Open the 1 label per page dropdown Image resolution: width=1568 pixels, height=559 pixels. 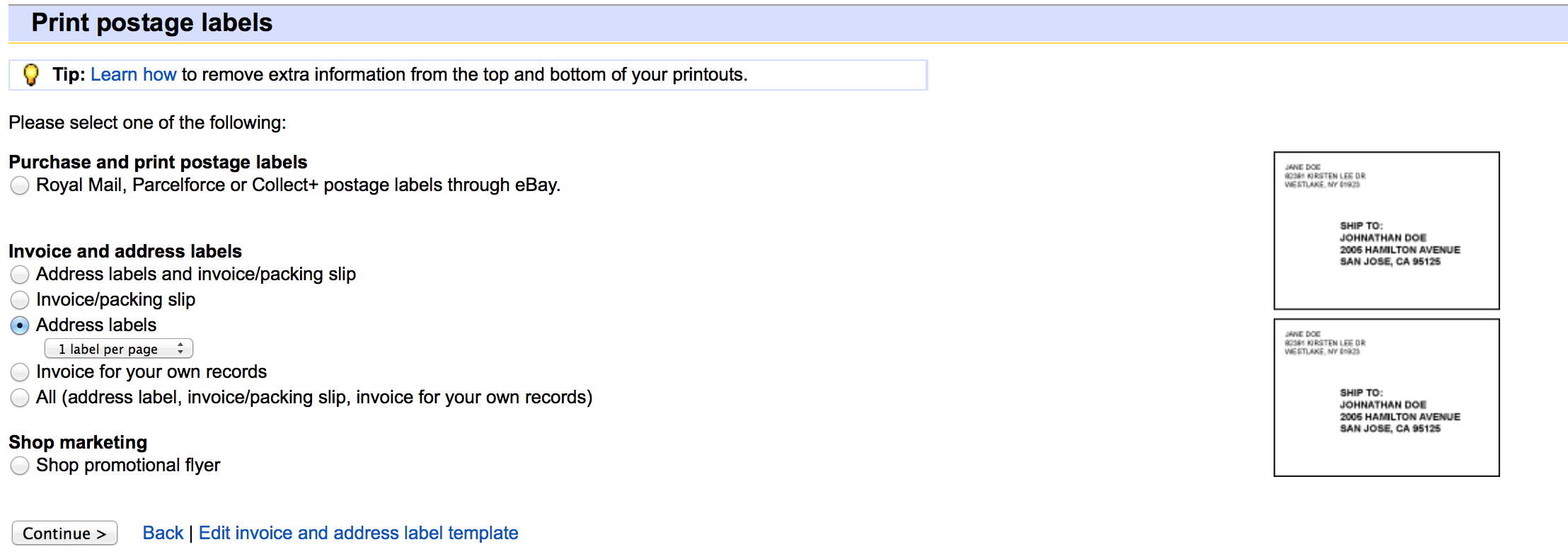click(x=113, y=349)
